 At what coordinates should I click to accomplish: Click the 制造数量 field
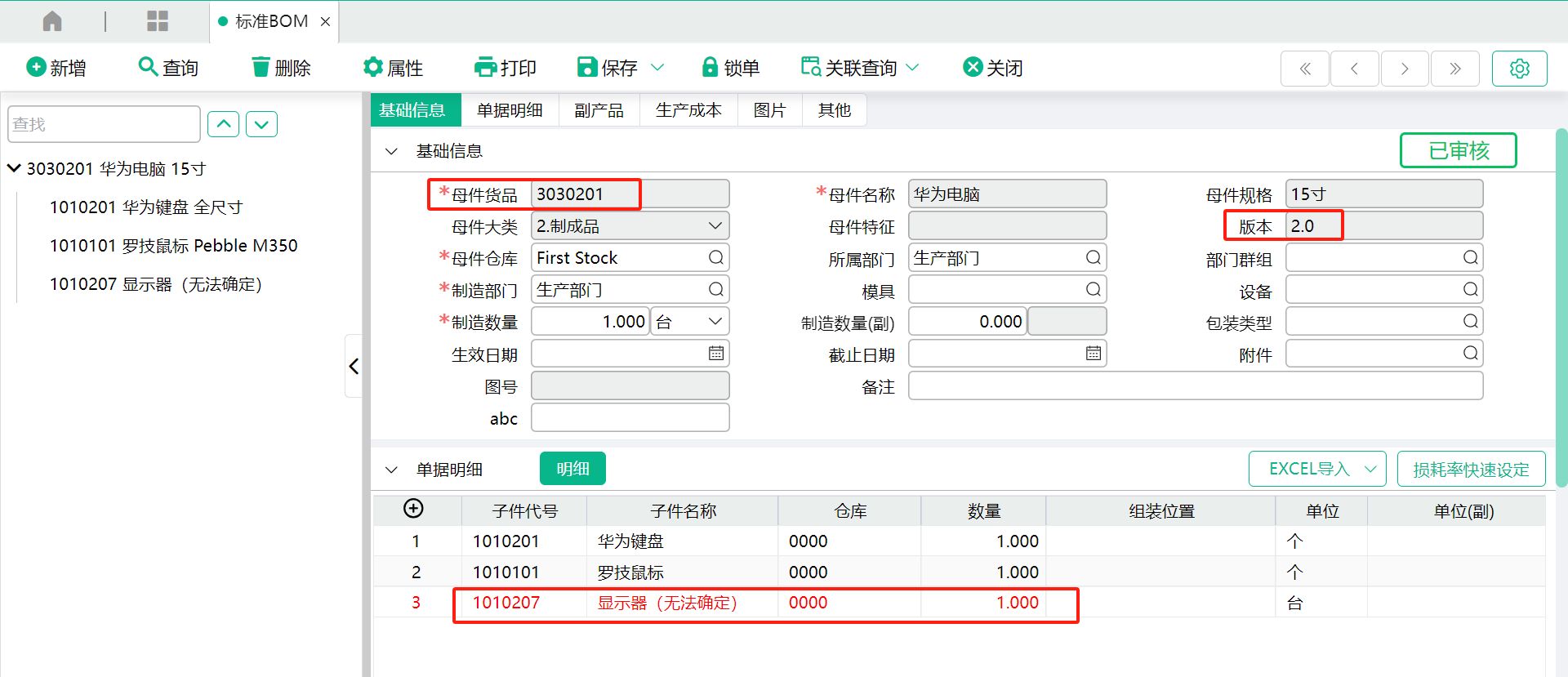[590, 322]
